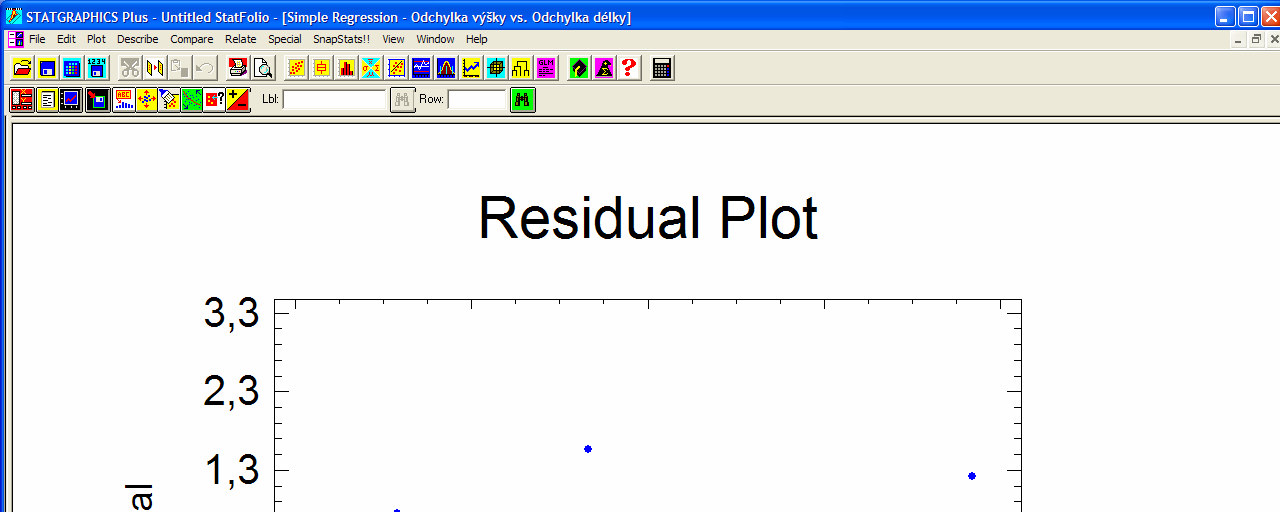Click the Tabular Options icon
The image size is (1280, 512).
(x=47, y=100)
